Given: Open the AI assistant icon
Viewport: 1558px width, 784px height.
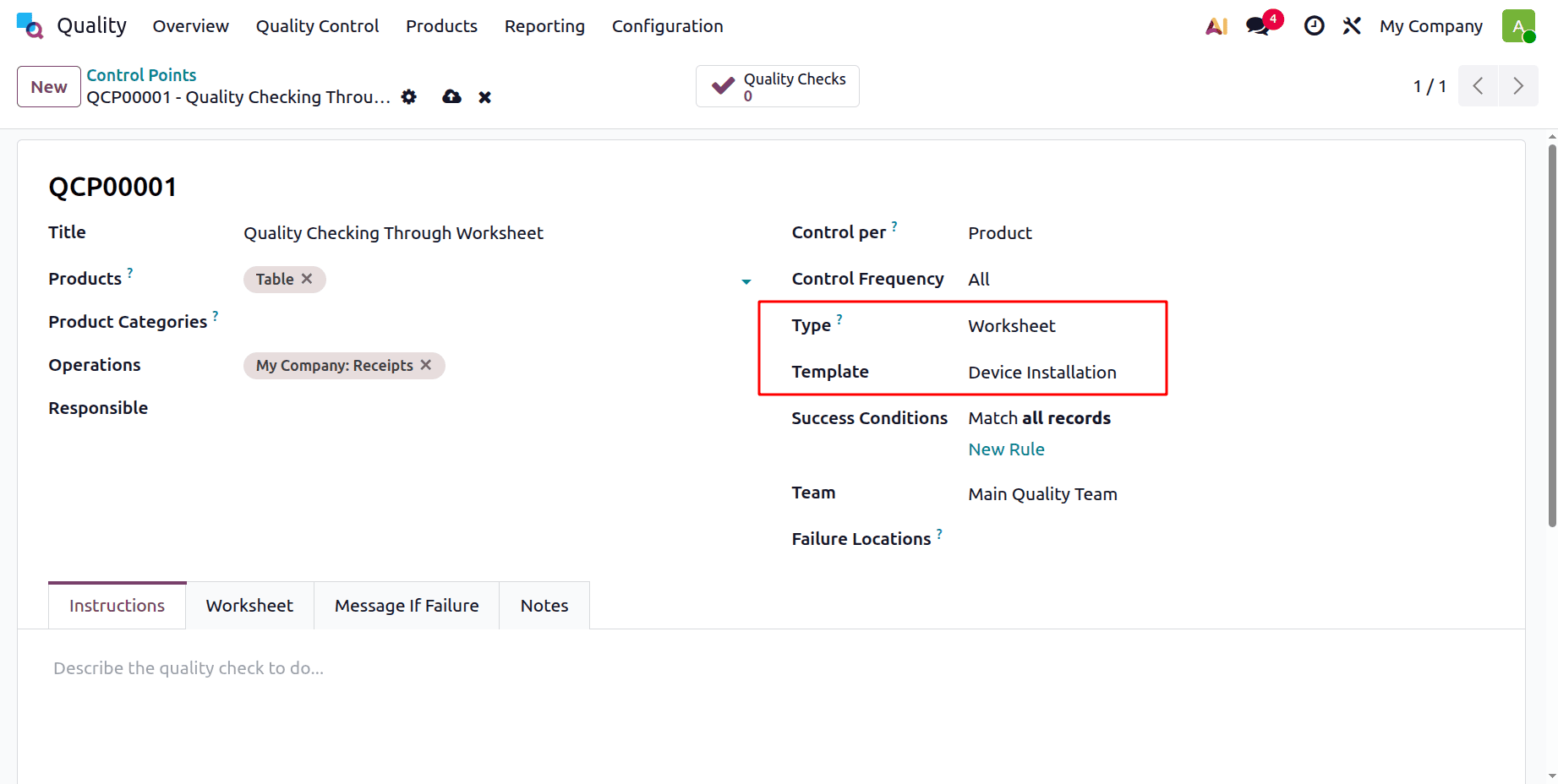Looking at the screenshot, I should pyautogui.click(x=1216, y=26).
